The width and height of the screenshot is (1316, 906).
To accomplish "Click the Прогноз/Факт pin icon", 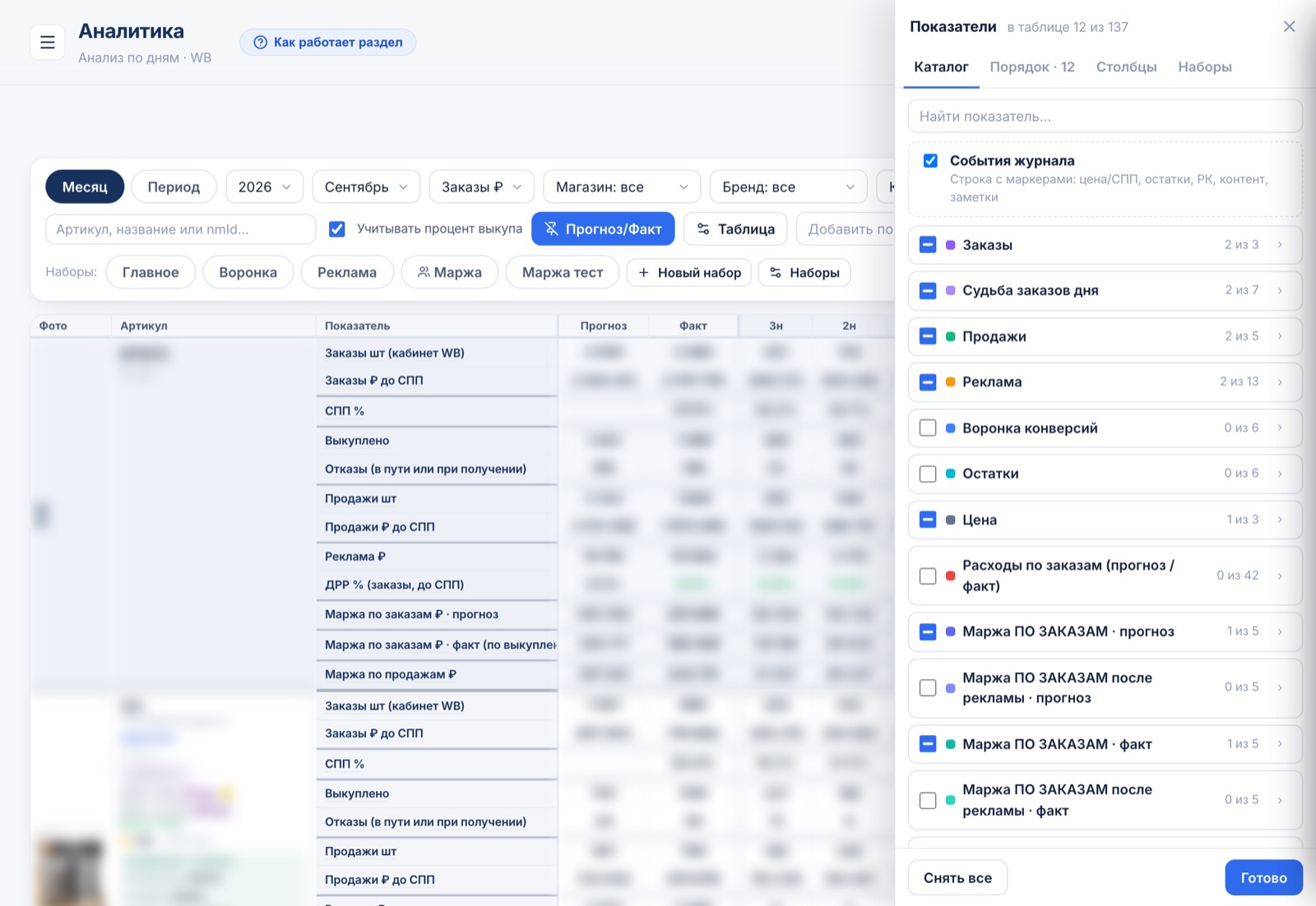I will pos(551,229).
